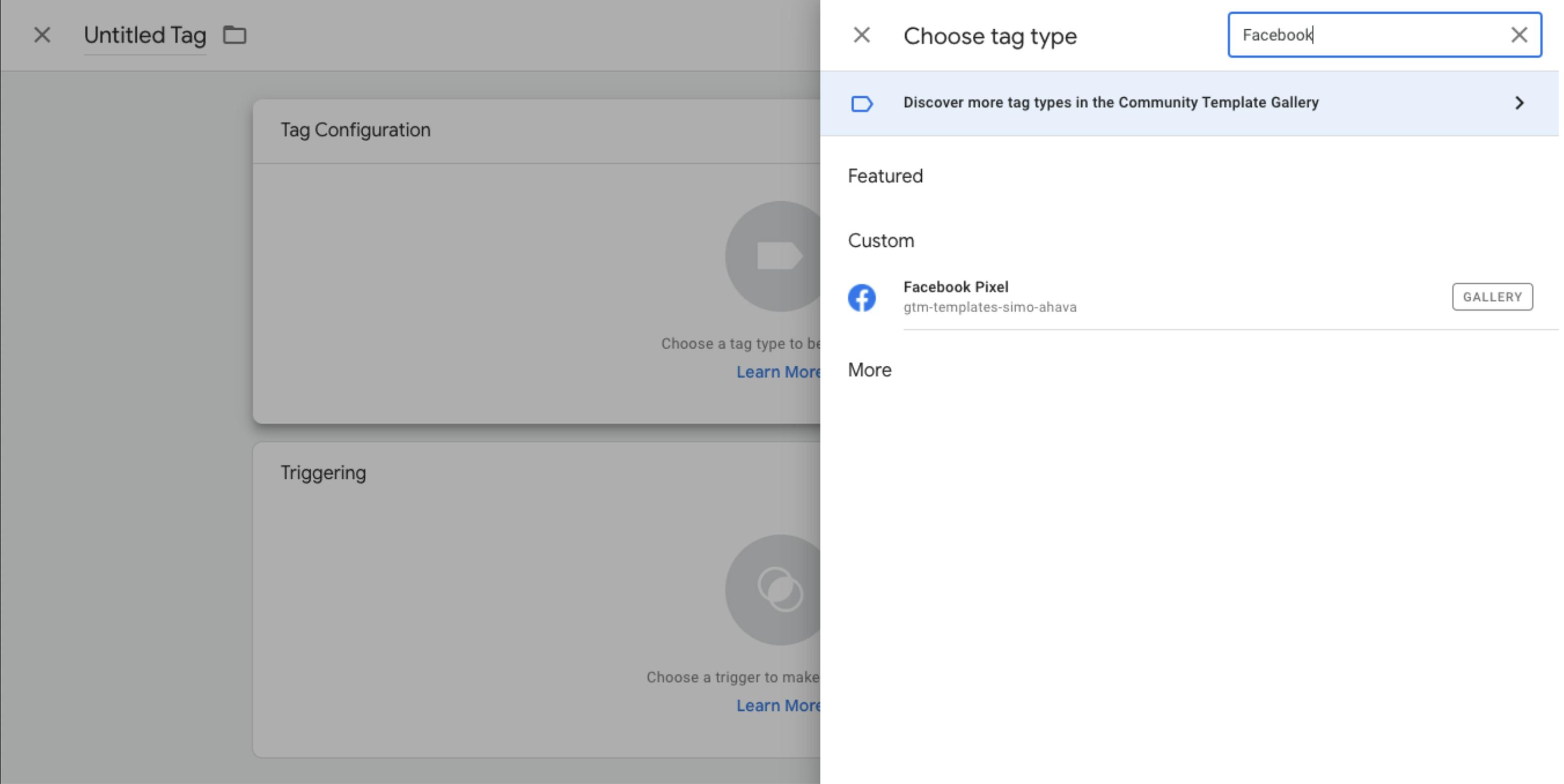The height and width of the screenshot is (784, 1564).
Task: Clear the Facebook search text
Action: click(x=1519, y=35)
